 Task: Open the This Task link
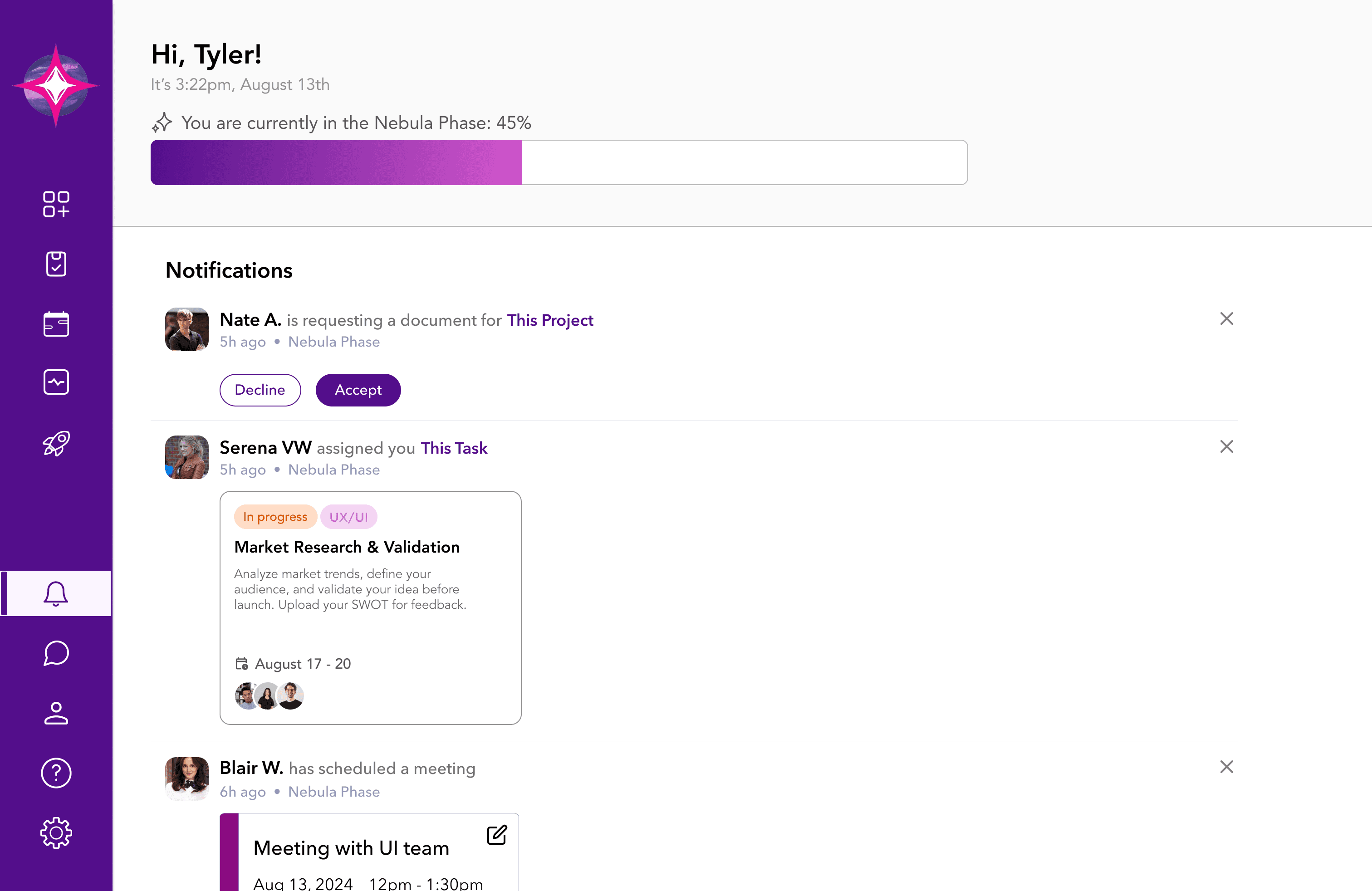pyautogui.click(x=454, y=448)
